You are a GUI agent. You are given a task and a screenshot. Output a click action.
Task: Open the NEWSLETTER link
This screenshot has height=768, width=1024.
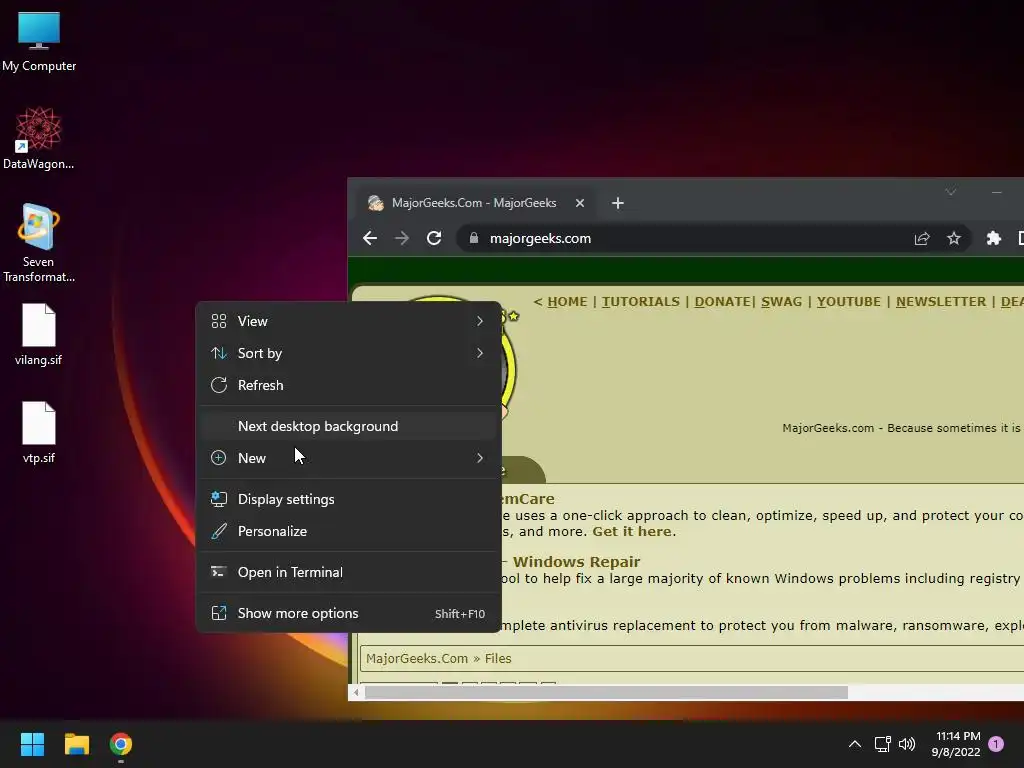coord(941,302)
